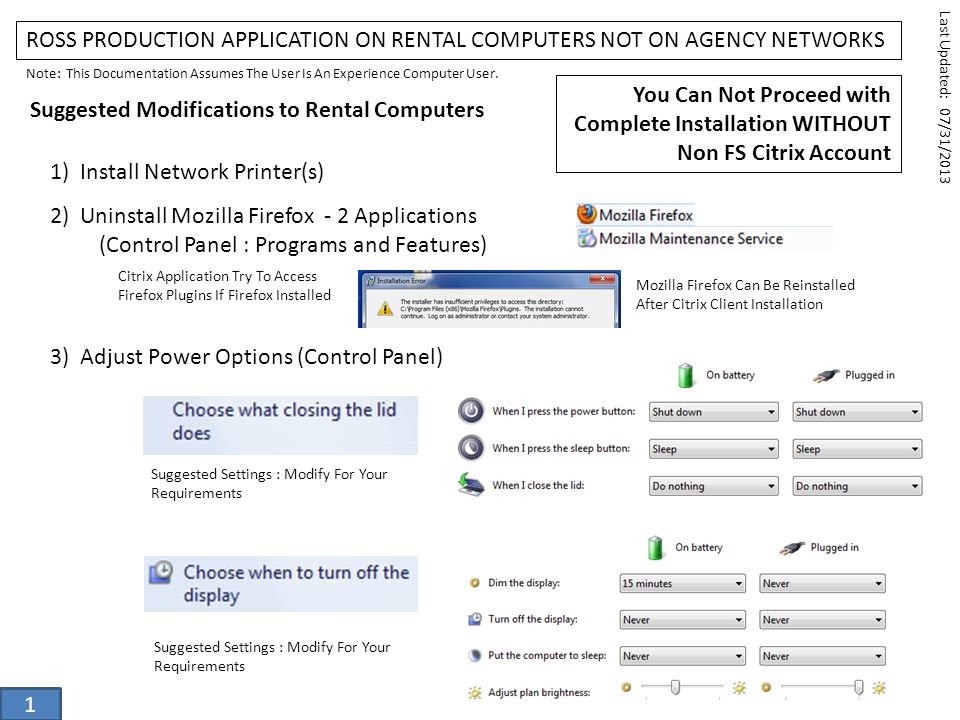This screenshot has height=720, width=960.
Task: Click 'Dim the display:' label
Action: (x=523, y=583)
